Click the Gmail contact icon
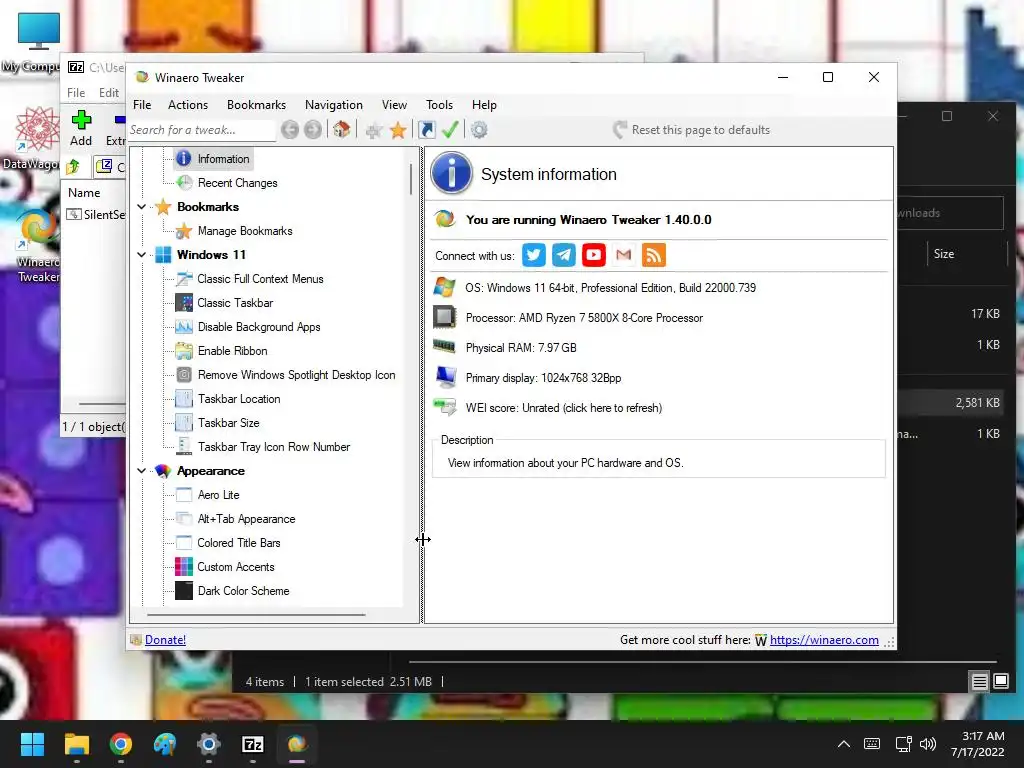Viewport: 1024px width, 768px height. 624,255
